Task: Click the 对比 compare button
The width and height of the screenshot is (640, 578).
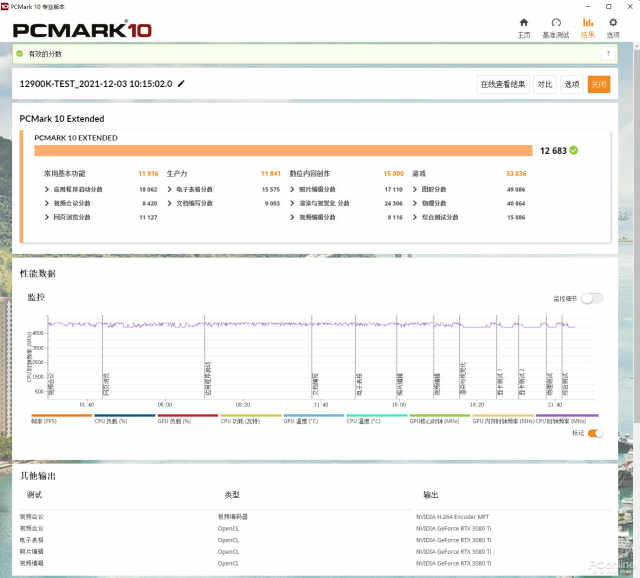Action: pos(545,84)
